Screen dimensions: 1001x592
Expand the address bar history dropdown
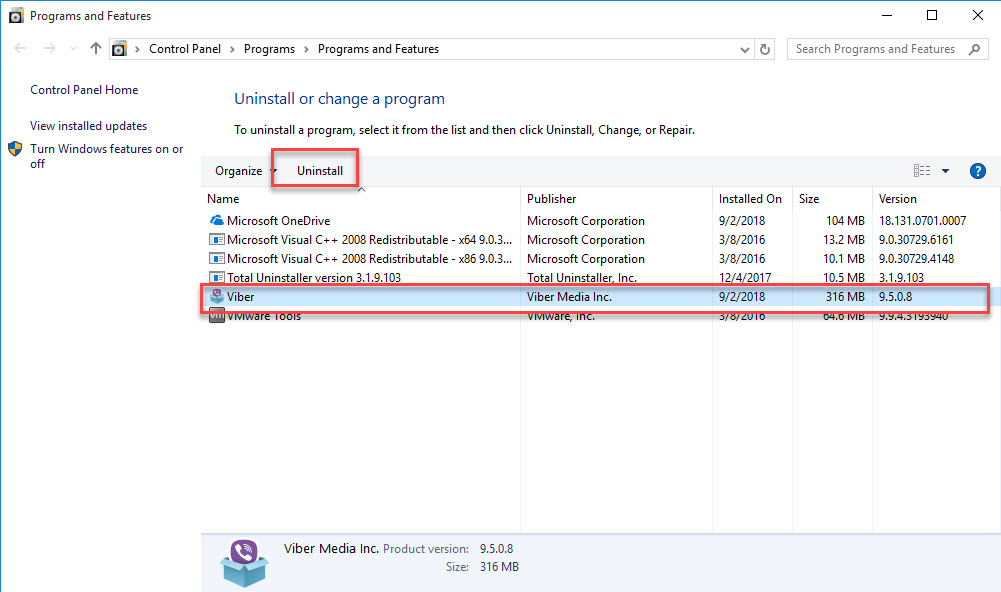pos(744,49)
